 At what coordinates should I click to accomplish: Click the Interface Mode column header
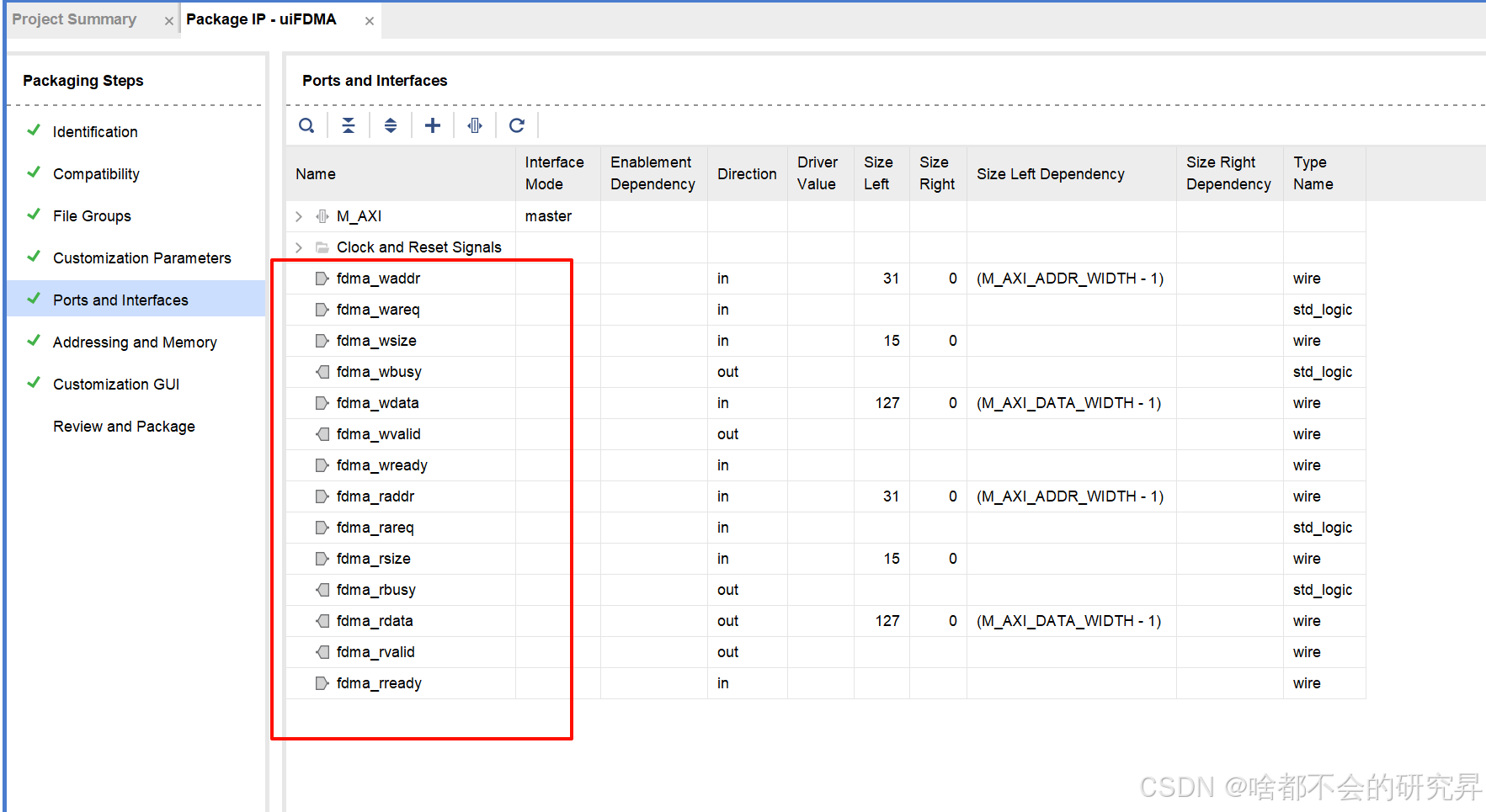[x=557, y=173]
